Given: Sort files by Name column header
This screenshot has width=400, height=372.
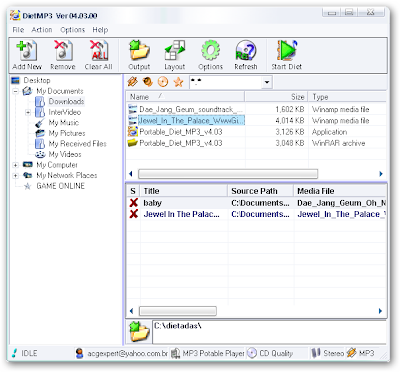Looking at the screenshot, I should click(x=185, y=97).
